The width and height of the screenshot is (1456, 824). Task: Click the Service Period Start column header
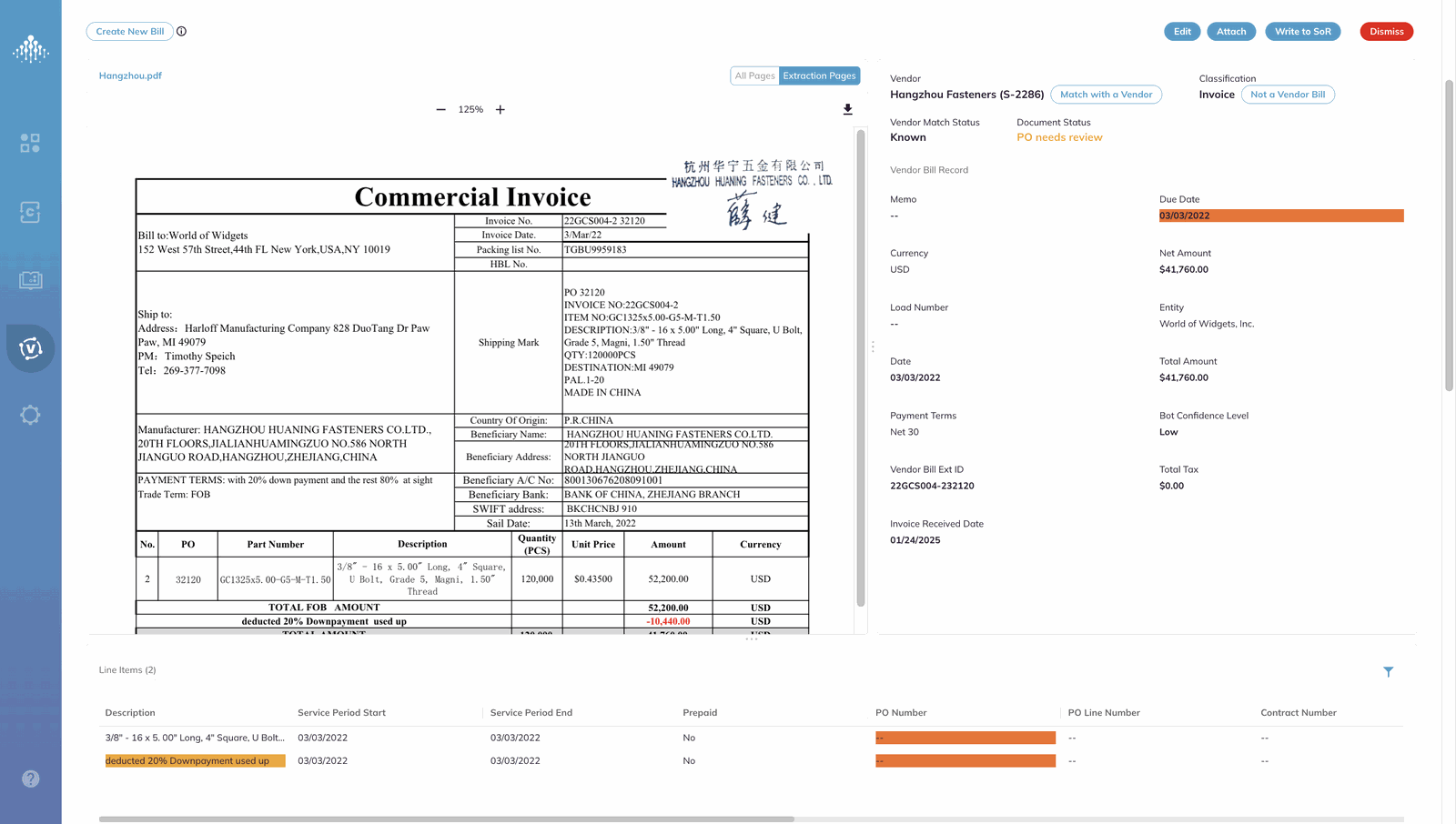coord(341,713)
